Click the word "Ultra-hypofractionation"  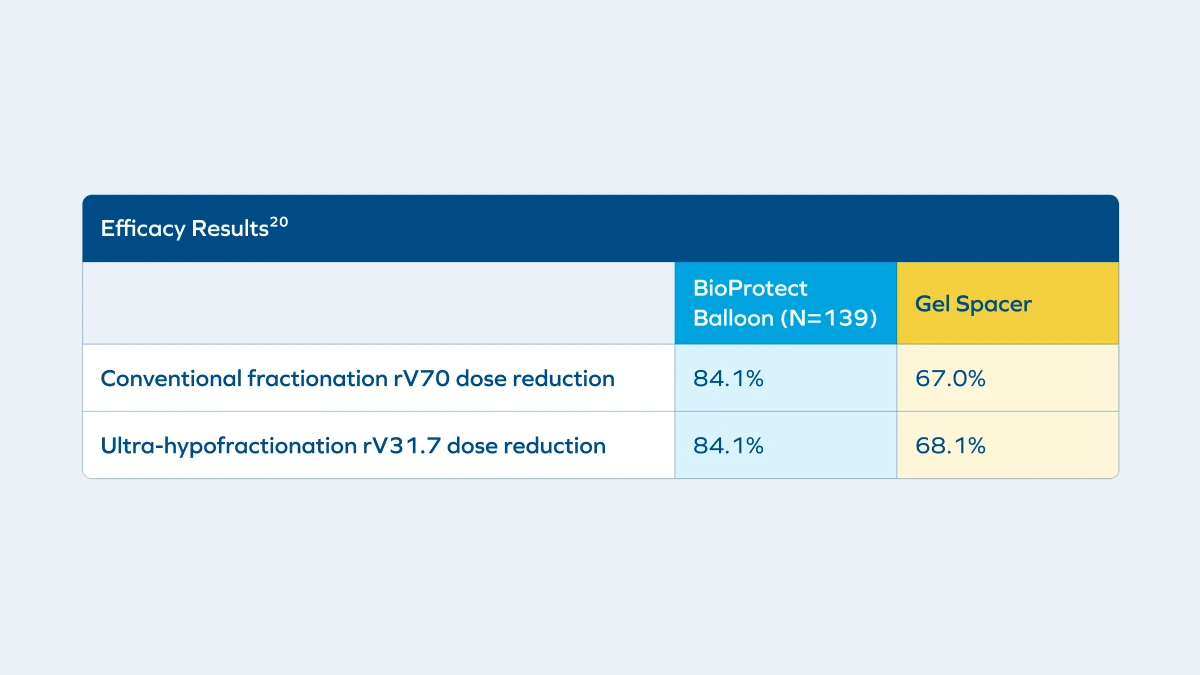pos(227,445)
